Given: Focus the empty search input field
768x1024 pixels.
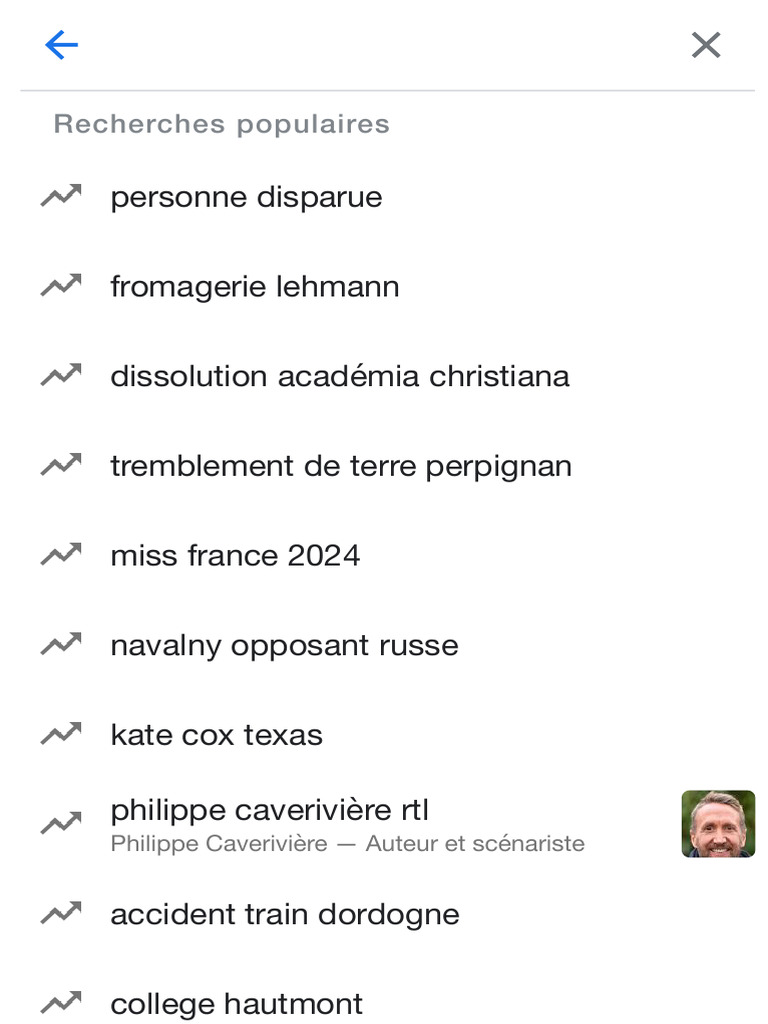Looking at the screenshot, I should pyautogui.click(x=384, y=45).
